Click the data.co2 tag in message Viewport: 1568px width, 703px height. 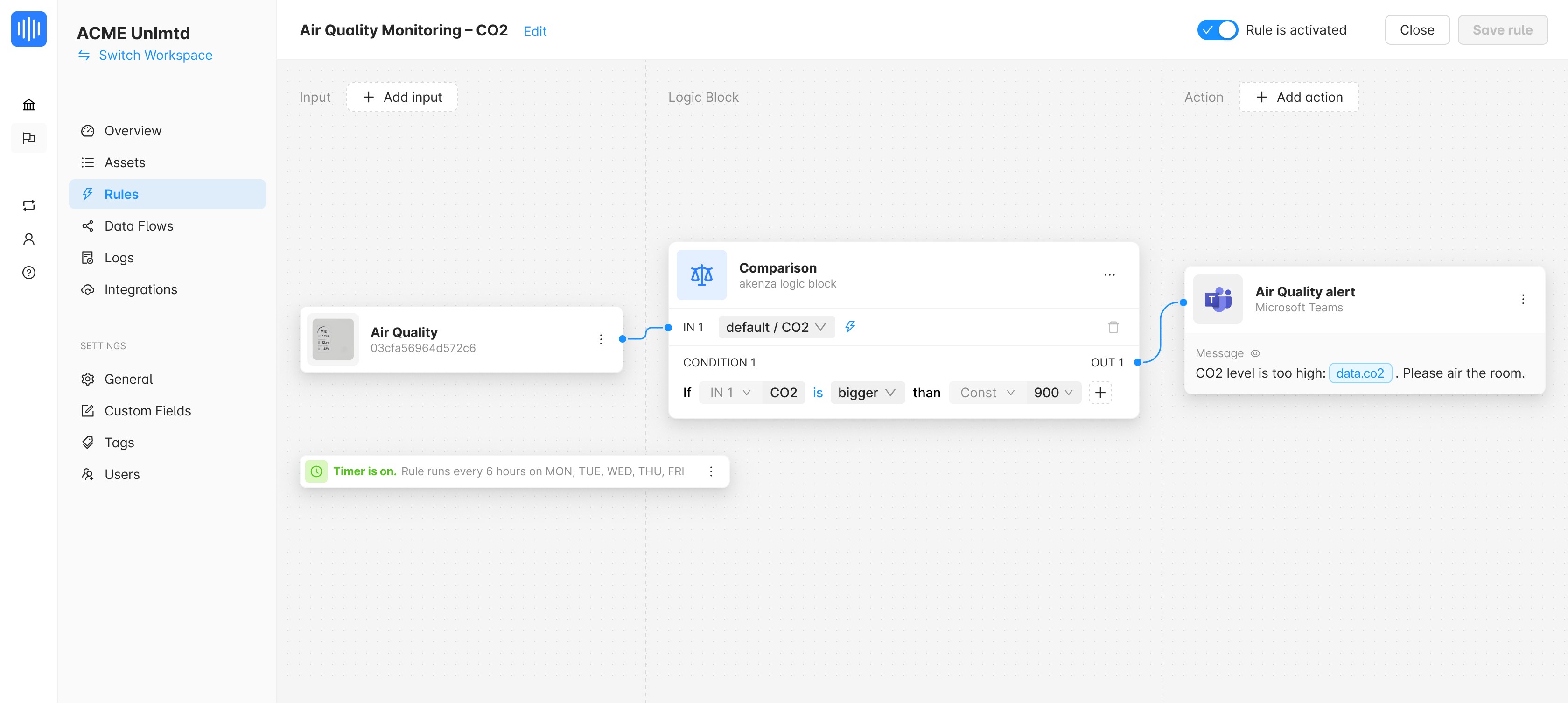[1359, 373]
